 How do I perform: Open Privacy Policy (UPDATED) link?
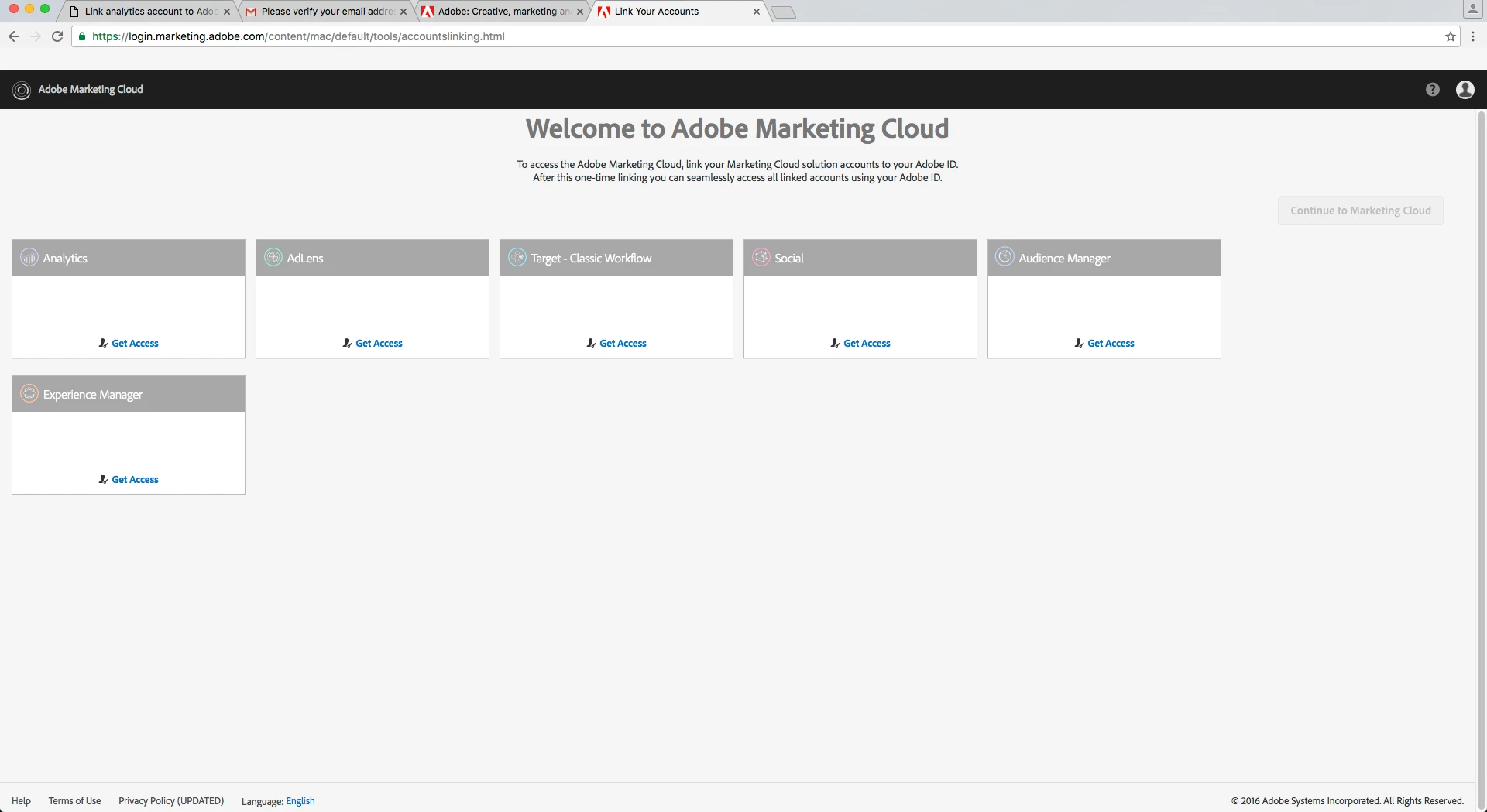click(x=171, y=800)
